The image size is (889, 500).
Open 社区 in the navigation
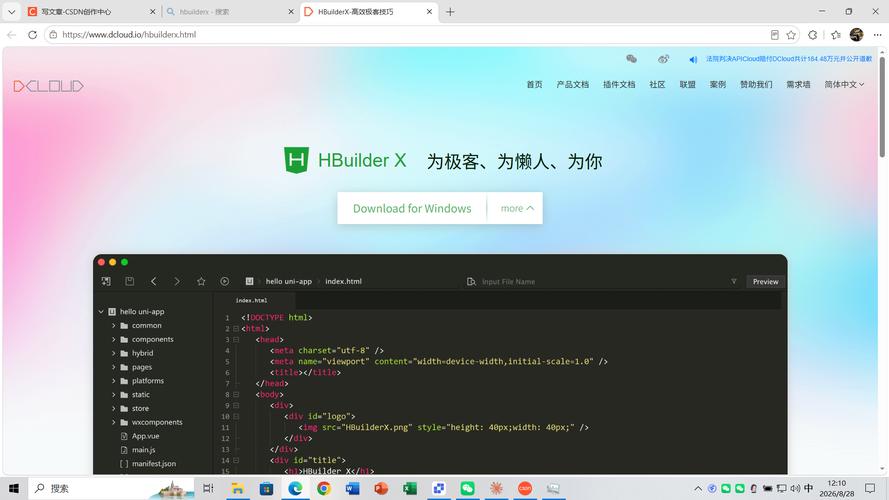[x=657, y=84]
